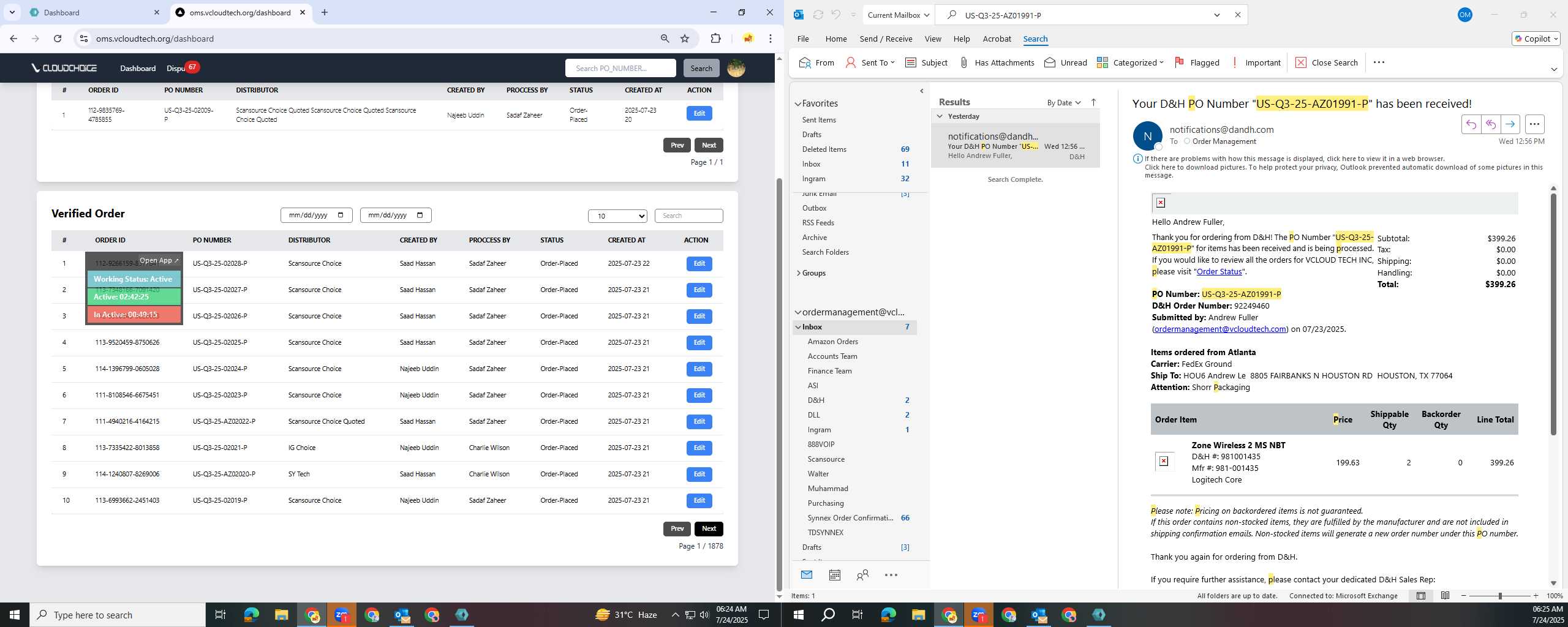Viewport: 1568px width, 627px height.
Task: Reply to the D&H email
Action: click(1471, 124)
